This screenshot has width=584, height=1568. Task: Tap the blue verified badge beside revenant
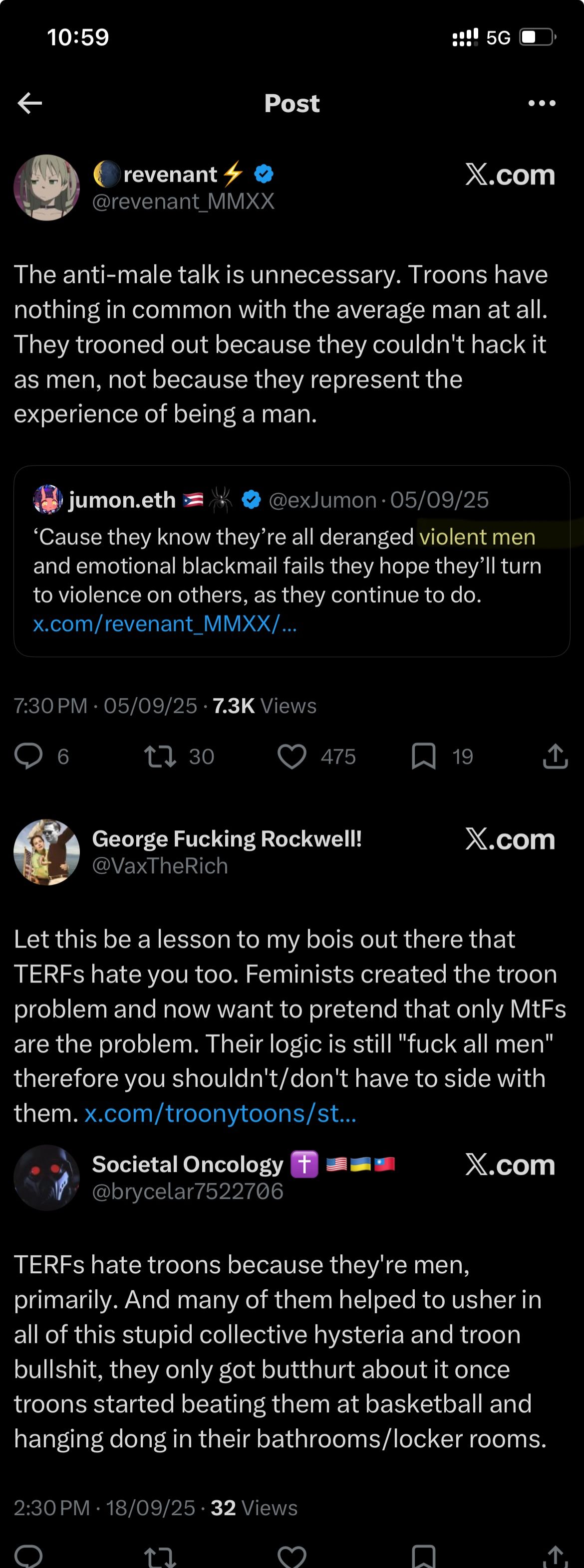[264, 175]
